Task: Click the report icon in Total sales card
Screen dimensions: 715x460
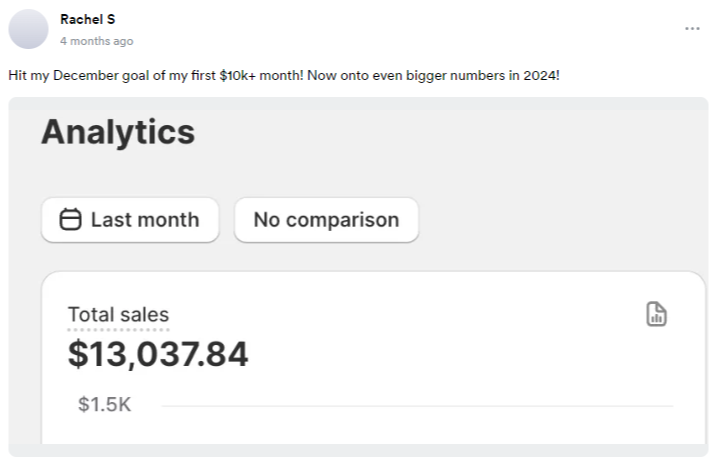Action: (x=656, y=314)
